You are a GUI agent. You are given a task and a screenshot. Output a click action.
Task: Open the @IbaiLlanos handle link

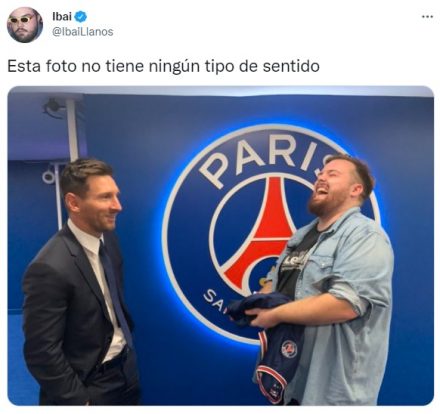pyautogui.click(x=83, y=32)
